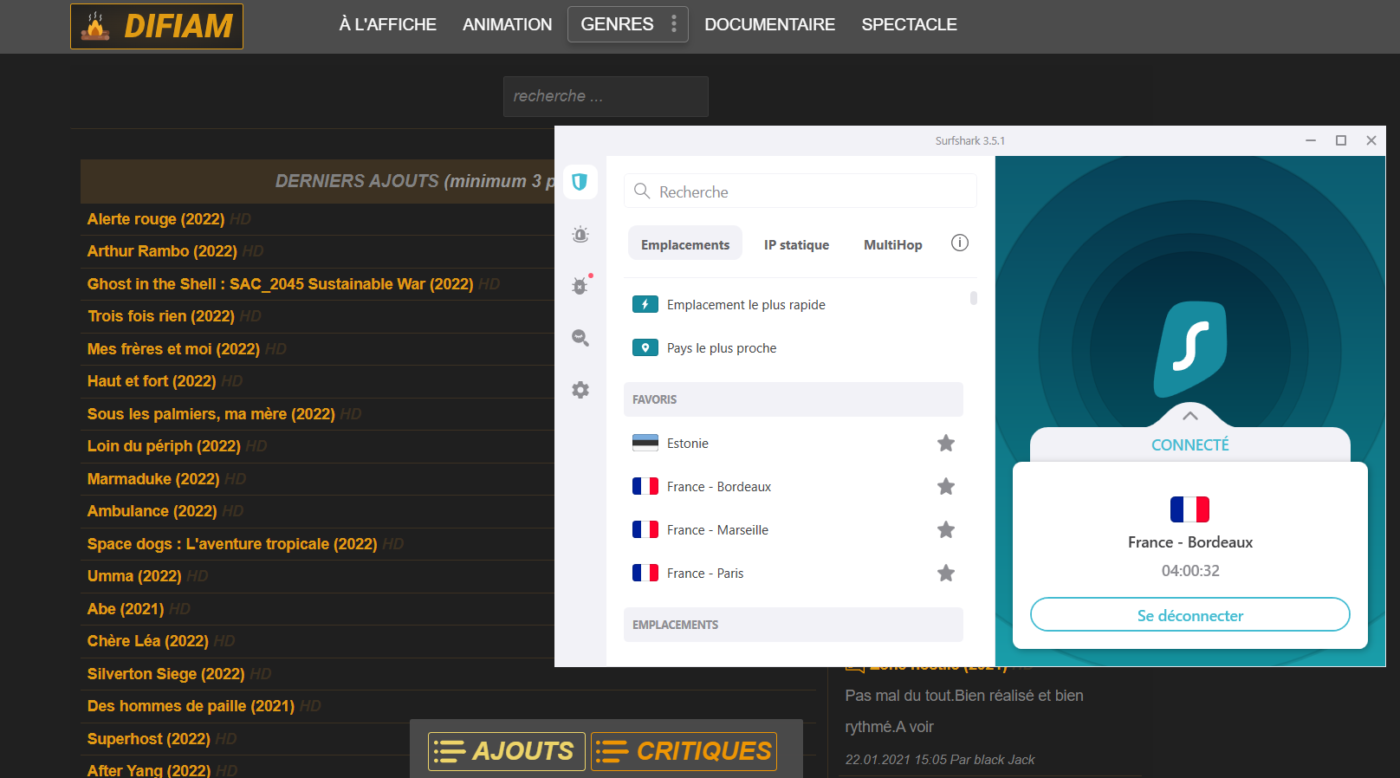Screen dimensions: 1400x778
Task: Switch to the MultiHop tab
Action: pyautogui.click(x=893, y=244)
